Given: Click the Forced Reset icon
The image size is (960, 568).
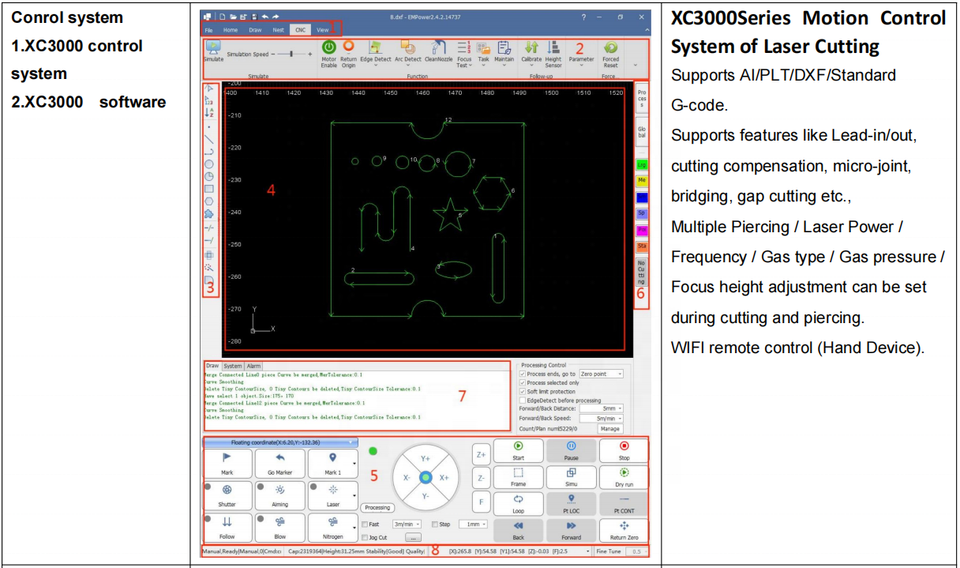Looking at the screenshot, I should pyautogui.click(x=610, y=48).
